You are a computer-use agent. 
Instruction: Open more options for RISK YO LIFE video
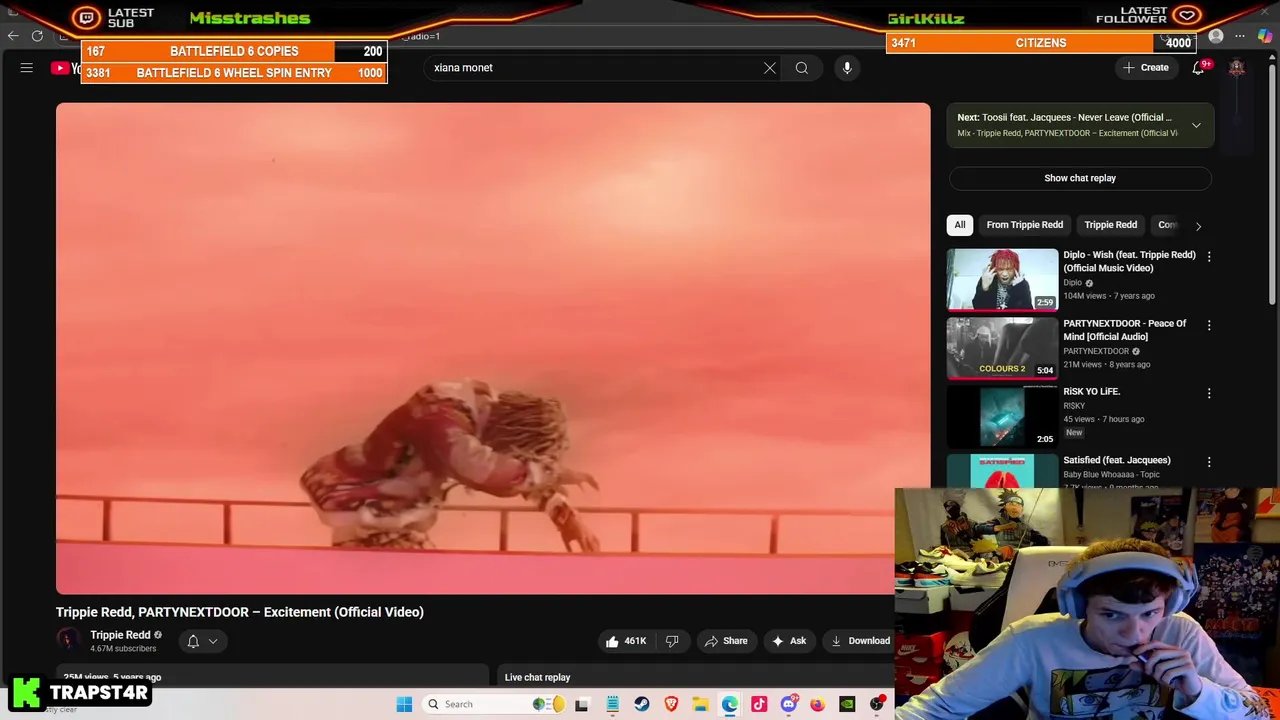(x=1209, y=394)
